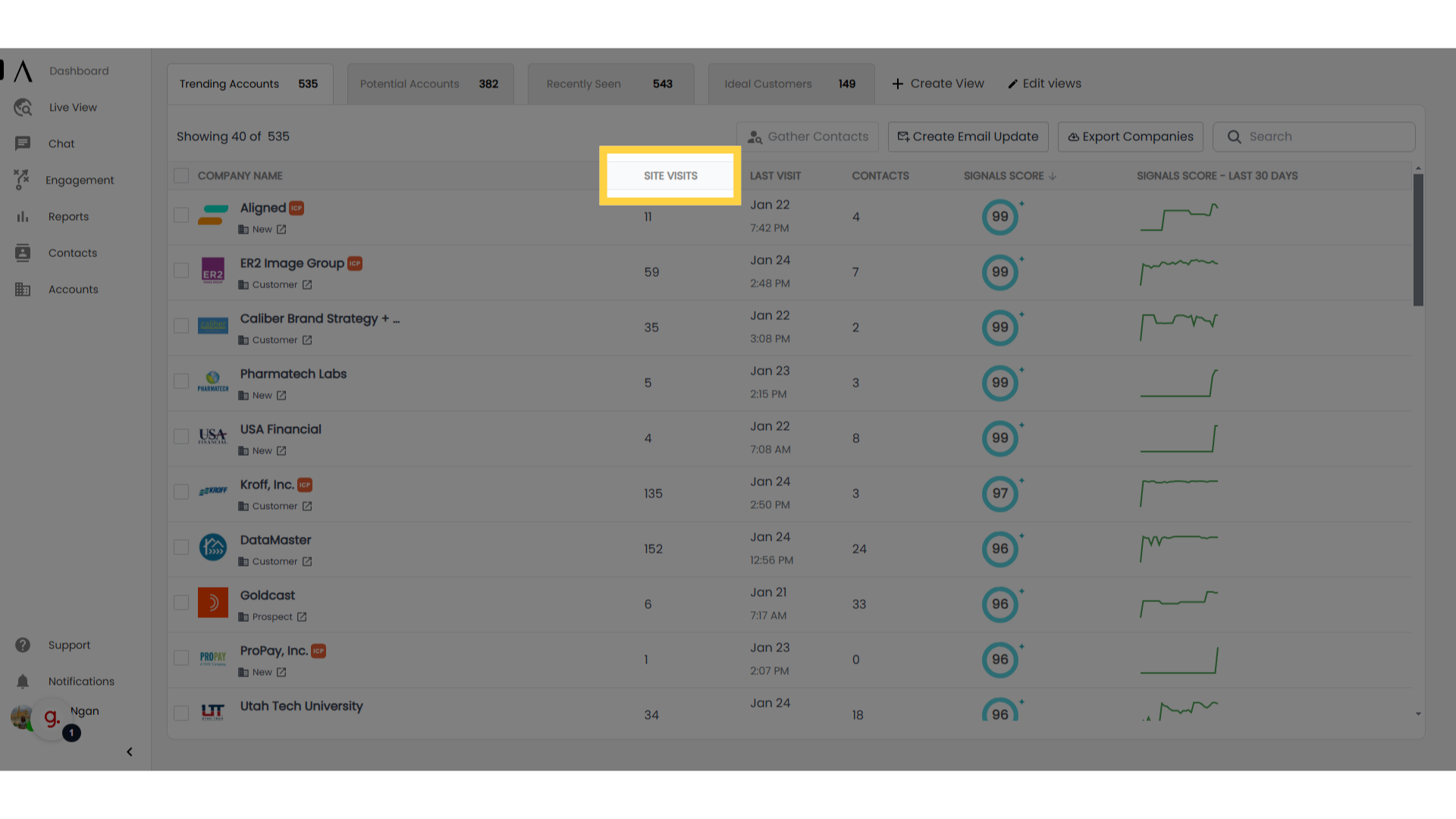Select the Trending Accounts tab
The width and height of the screenshot is (1456, 819).
pyautogui.click(x=249, y=83)
